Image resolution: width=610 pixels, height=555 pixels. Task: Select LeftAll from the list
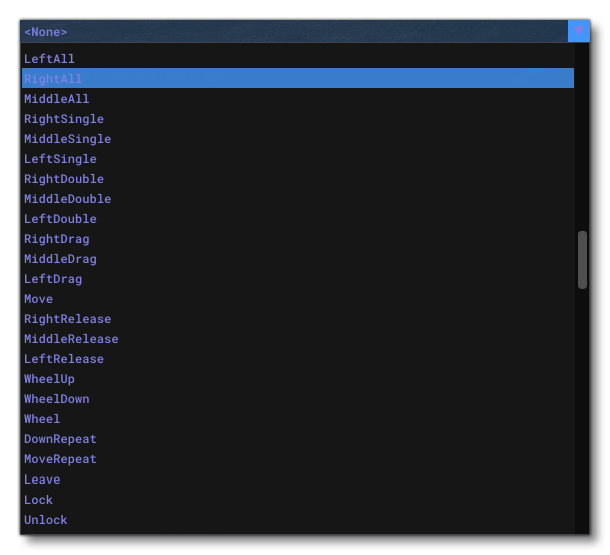[x=50, y=59]
